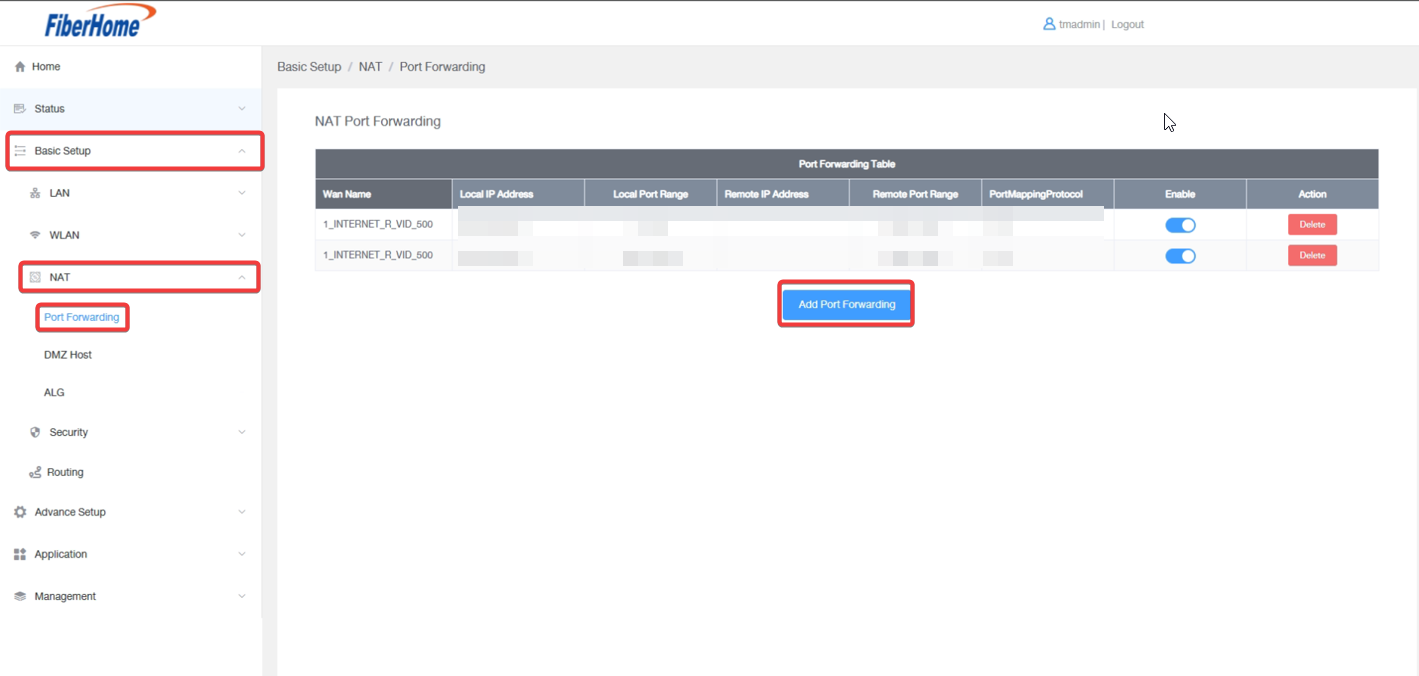The height and width of the screenshot is (676, 1419).
Task: Click the Routing icon in sidebar
Action: click(35, 472)
